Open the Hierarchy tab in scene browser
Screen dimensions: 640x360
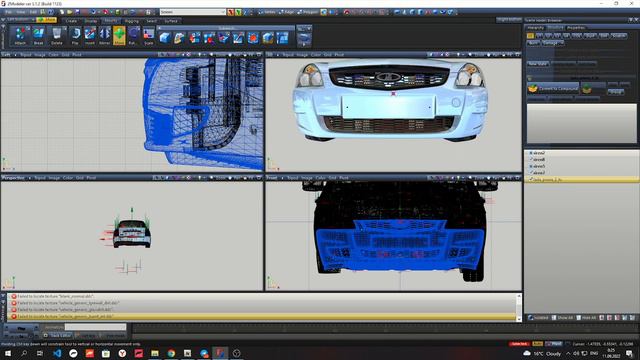536,28
